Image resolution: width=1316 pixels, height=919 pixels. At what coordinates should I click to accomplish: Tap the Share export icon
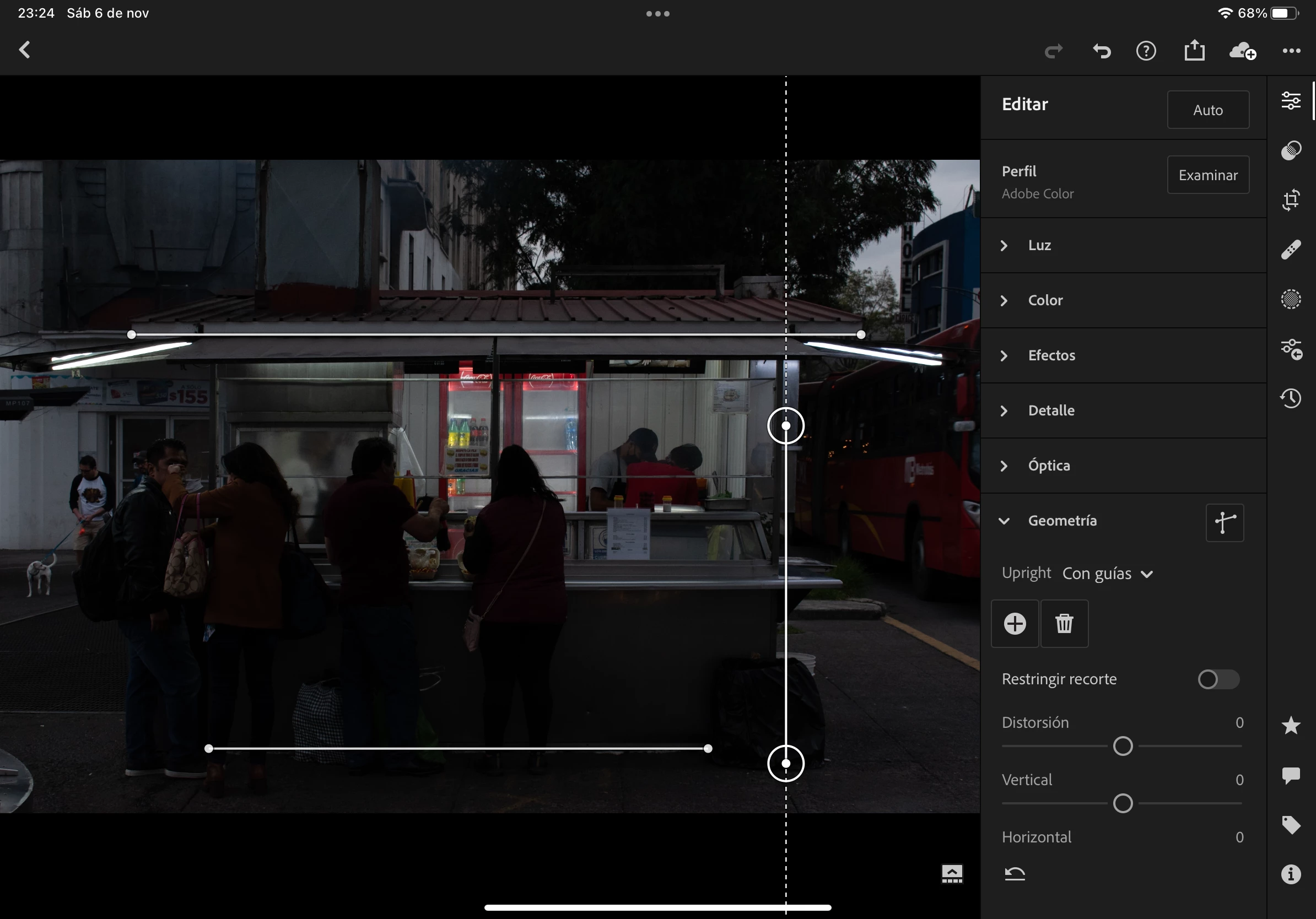1195,51
